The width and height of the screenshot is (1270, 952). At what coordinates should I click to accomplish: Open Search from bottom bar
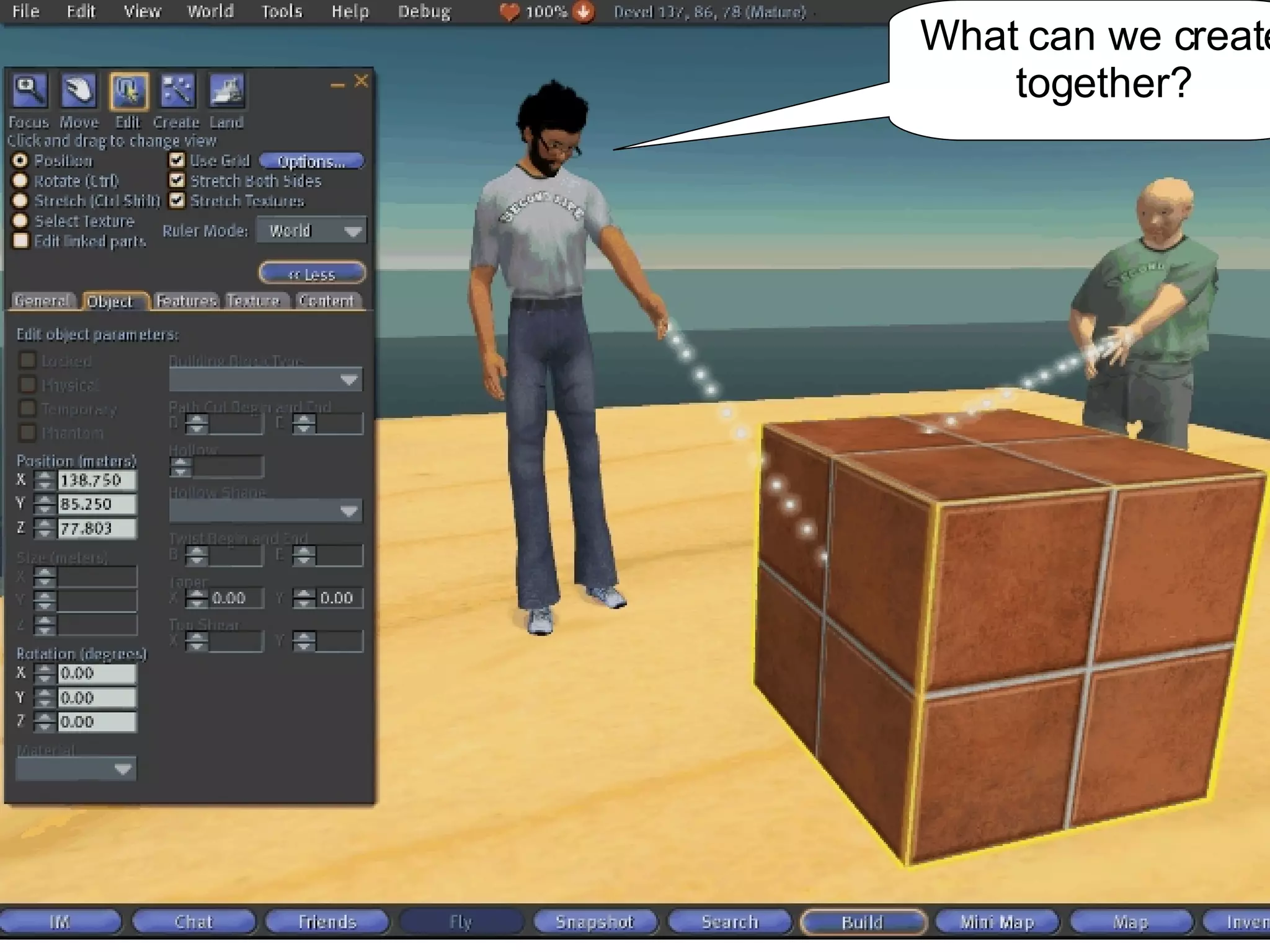pos(730,922)
